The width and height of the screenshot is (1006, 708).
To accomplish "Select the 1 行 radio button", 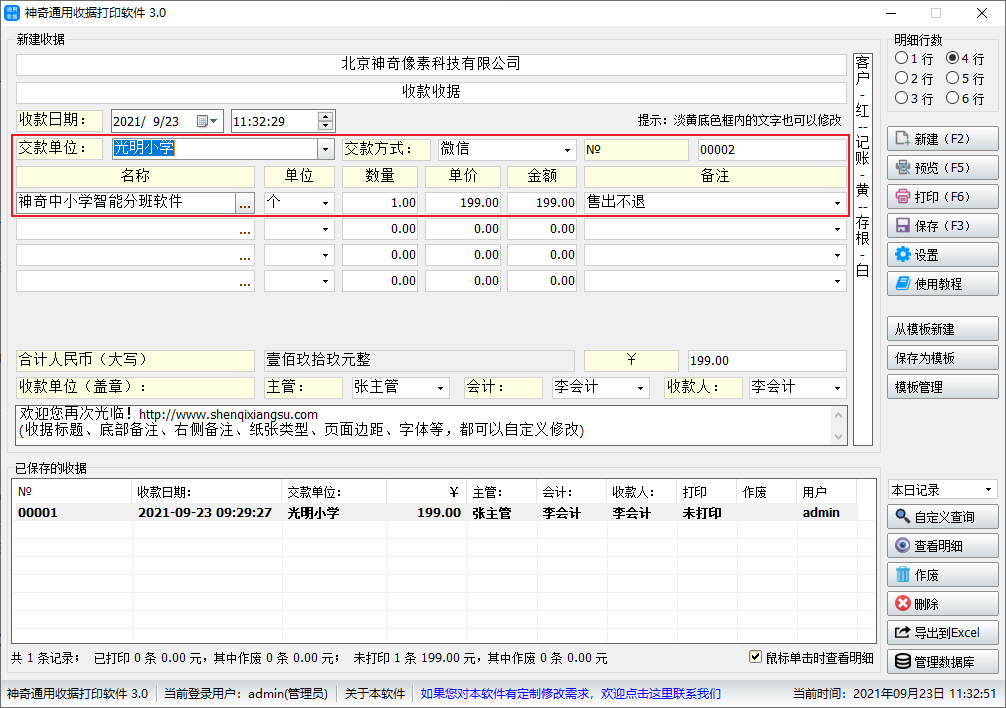I will pos(901,58).
